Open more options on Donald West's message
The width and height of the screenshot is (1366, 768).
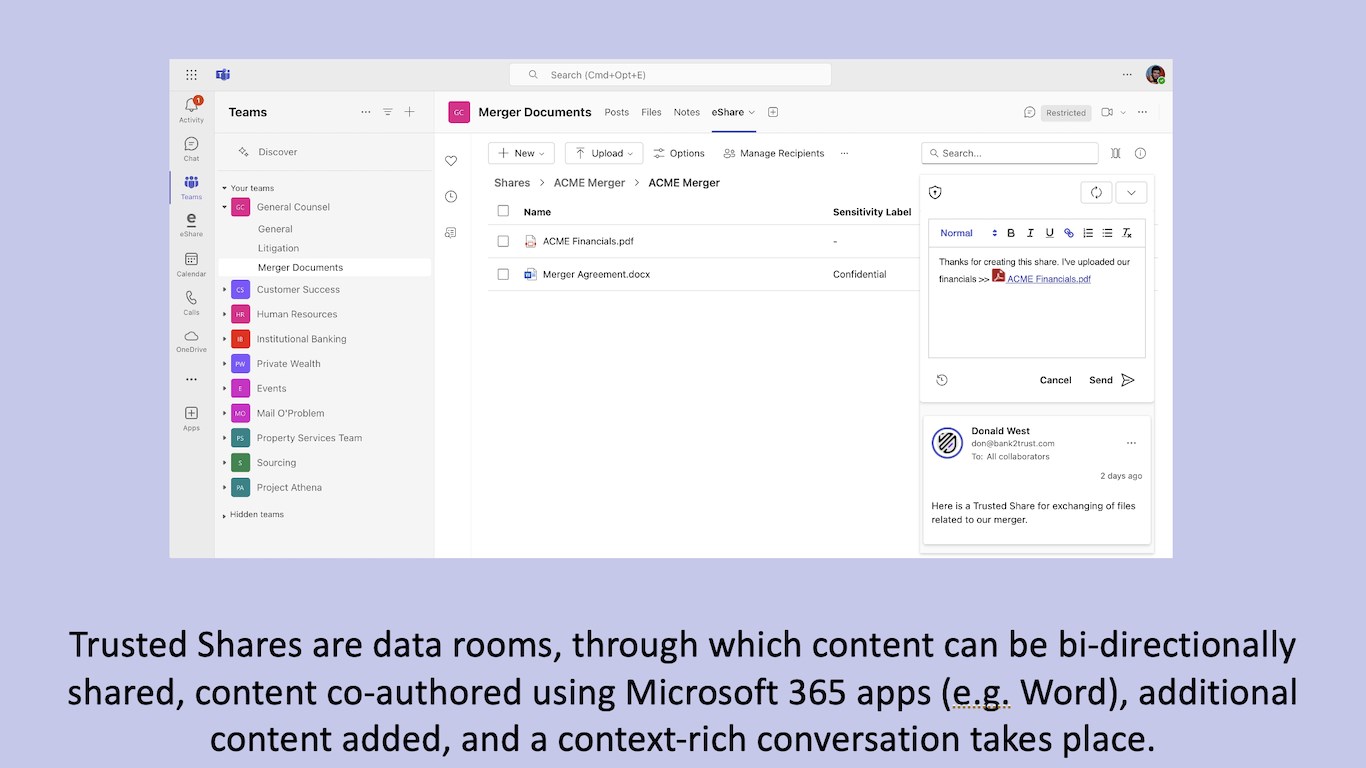(x=1131, y=443)
